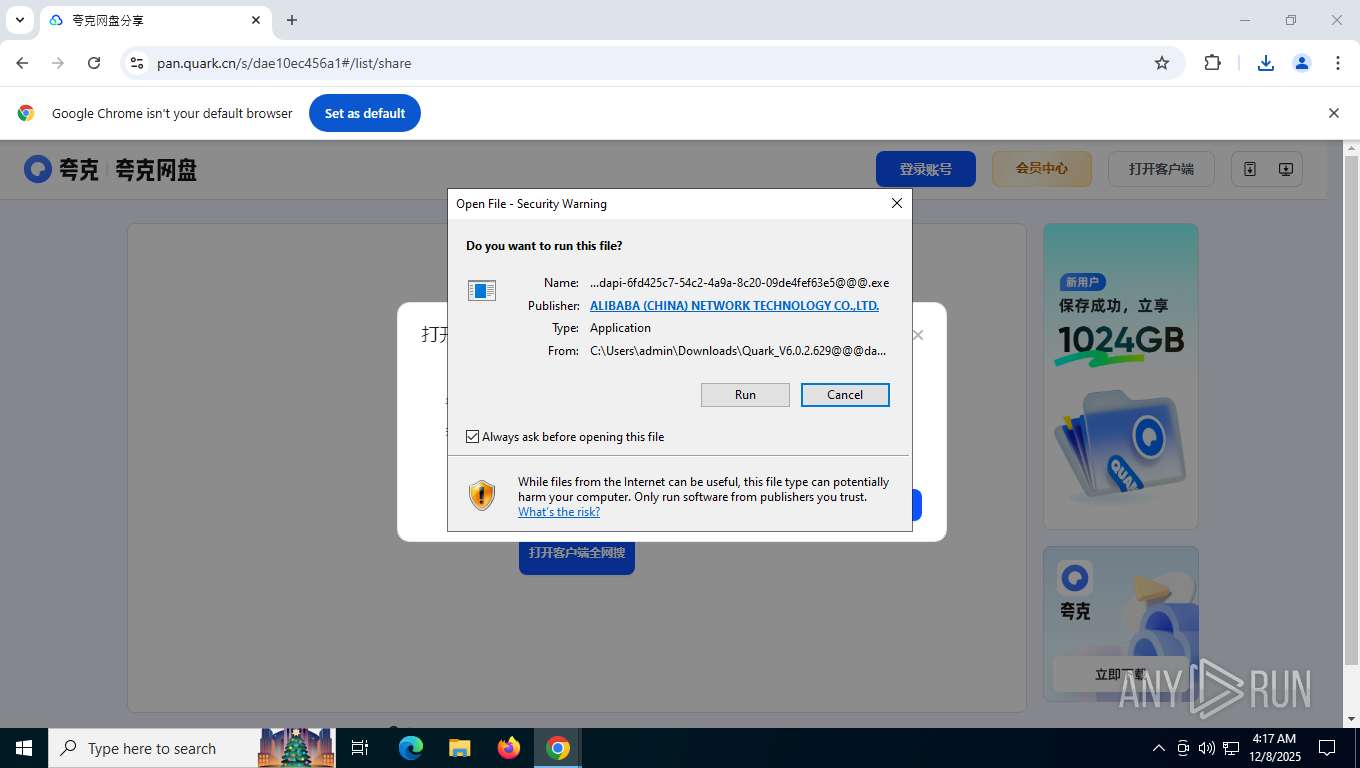
Task: Launch Microsoft Edge from taskbar
Action: 411,748
